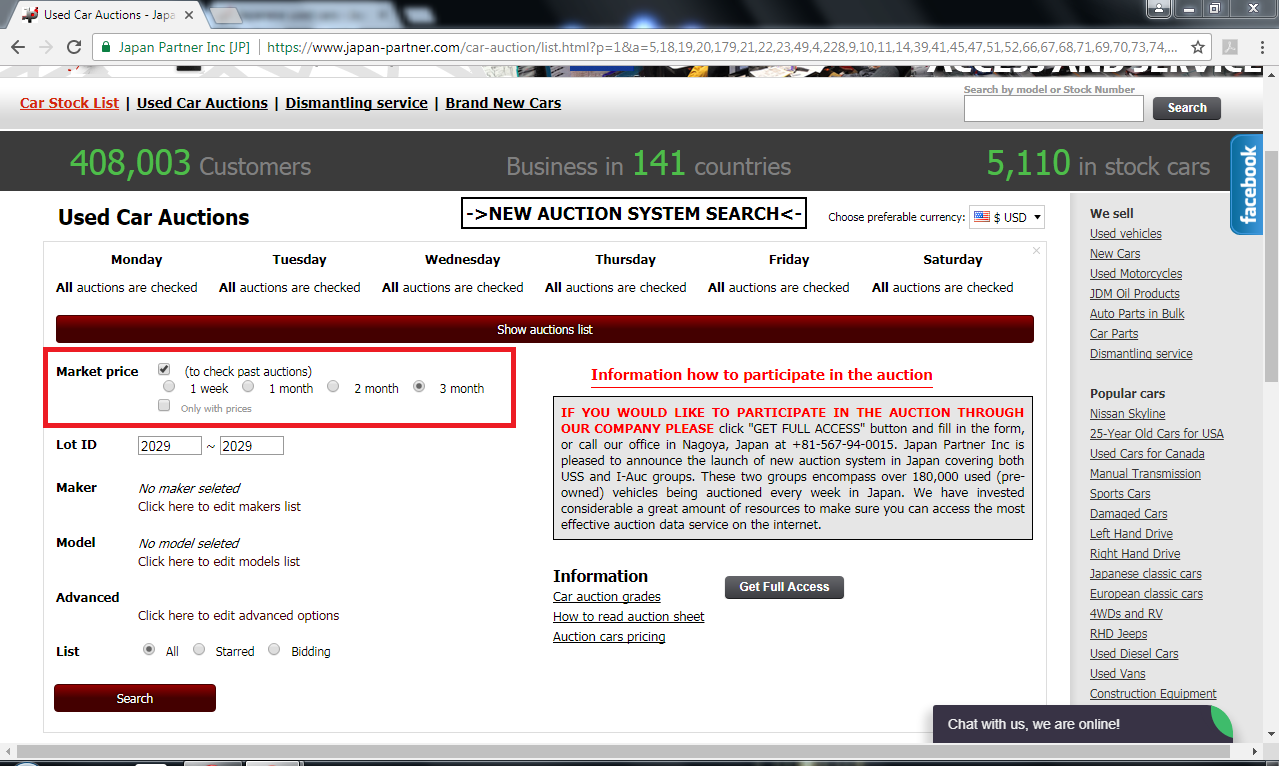Click the NEW AUCTION SYSTEM SEARCH banner
The width and height of the screenshot is (1279, 766).
click(x=634, y=213)
